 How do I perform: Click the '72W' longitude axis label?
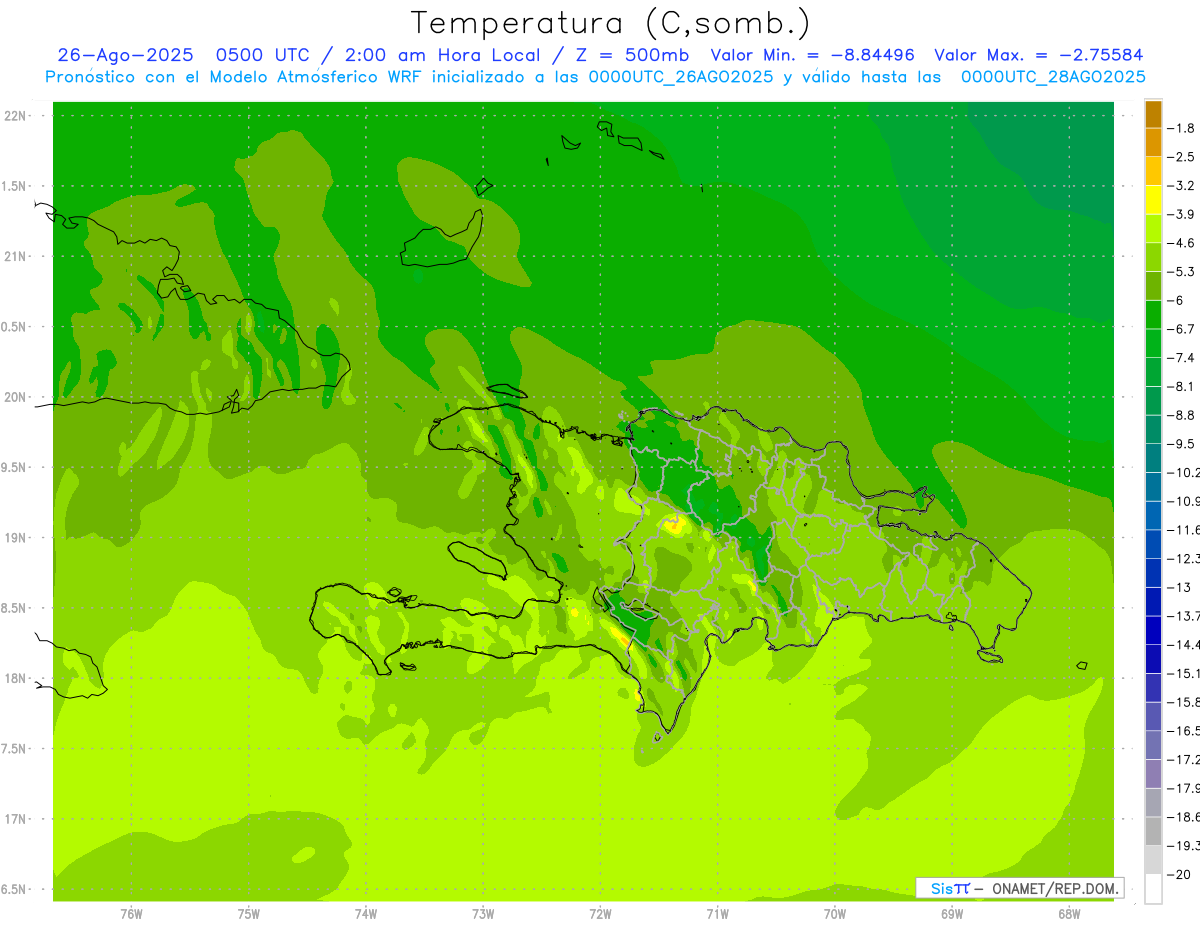tap(600, 914)
